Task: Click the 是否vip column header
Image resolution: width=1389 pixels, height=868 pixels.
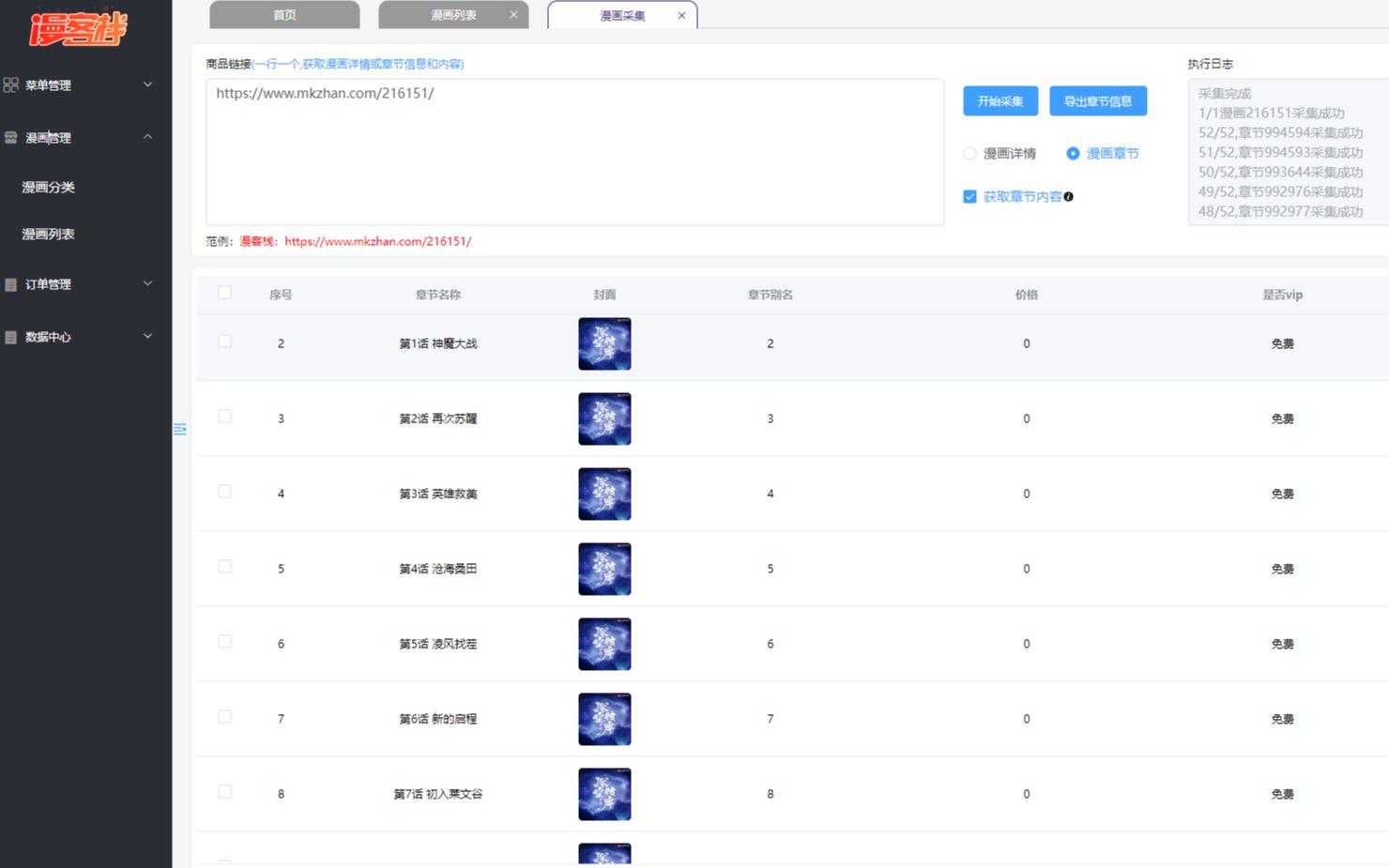Action: point(1282,295)
